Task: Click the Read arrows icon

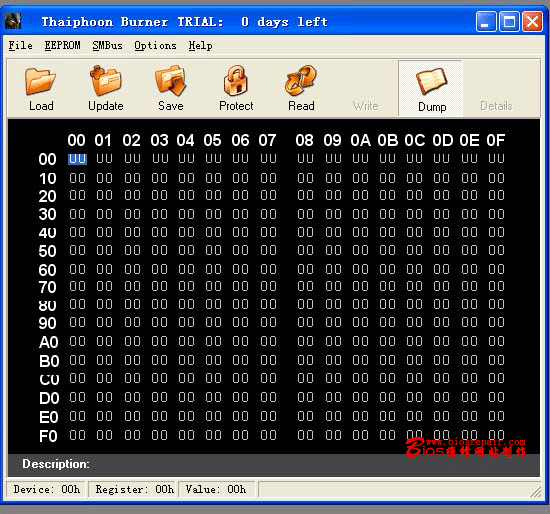Action: click(x=301, y=80)
